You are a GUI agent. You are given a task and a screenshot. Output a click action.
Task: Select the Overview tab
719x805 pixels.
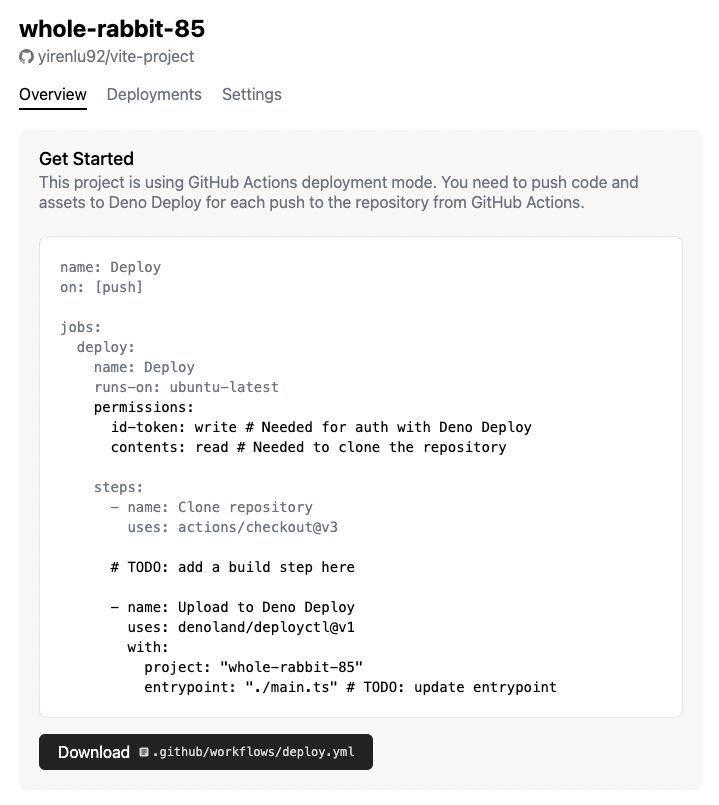pos(52,95)
